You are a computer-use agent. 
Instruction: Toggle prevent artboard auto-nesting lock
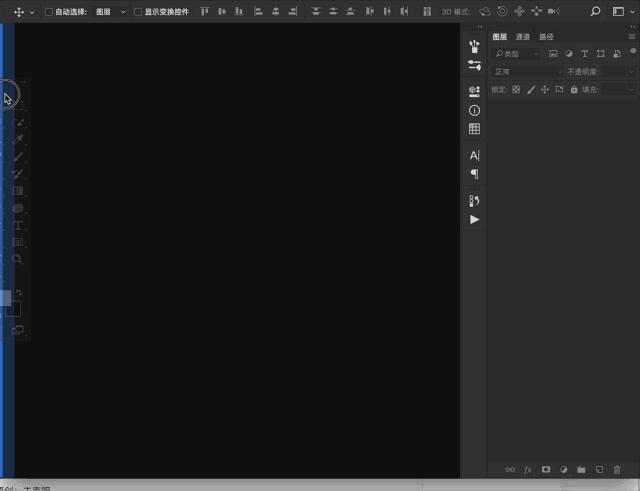pyautogui.click(x=559, y=89)
